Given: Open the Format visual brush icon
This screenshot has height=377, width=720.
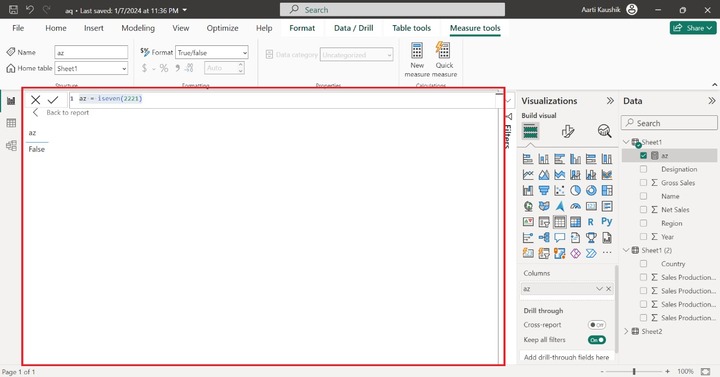Looking at the screenshot, I should pos(568,132).
